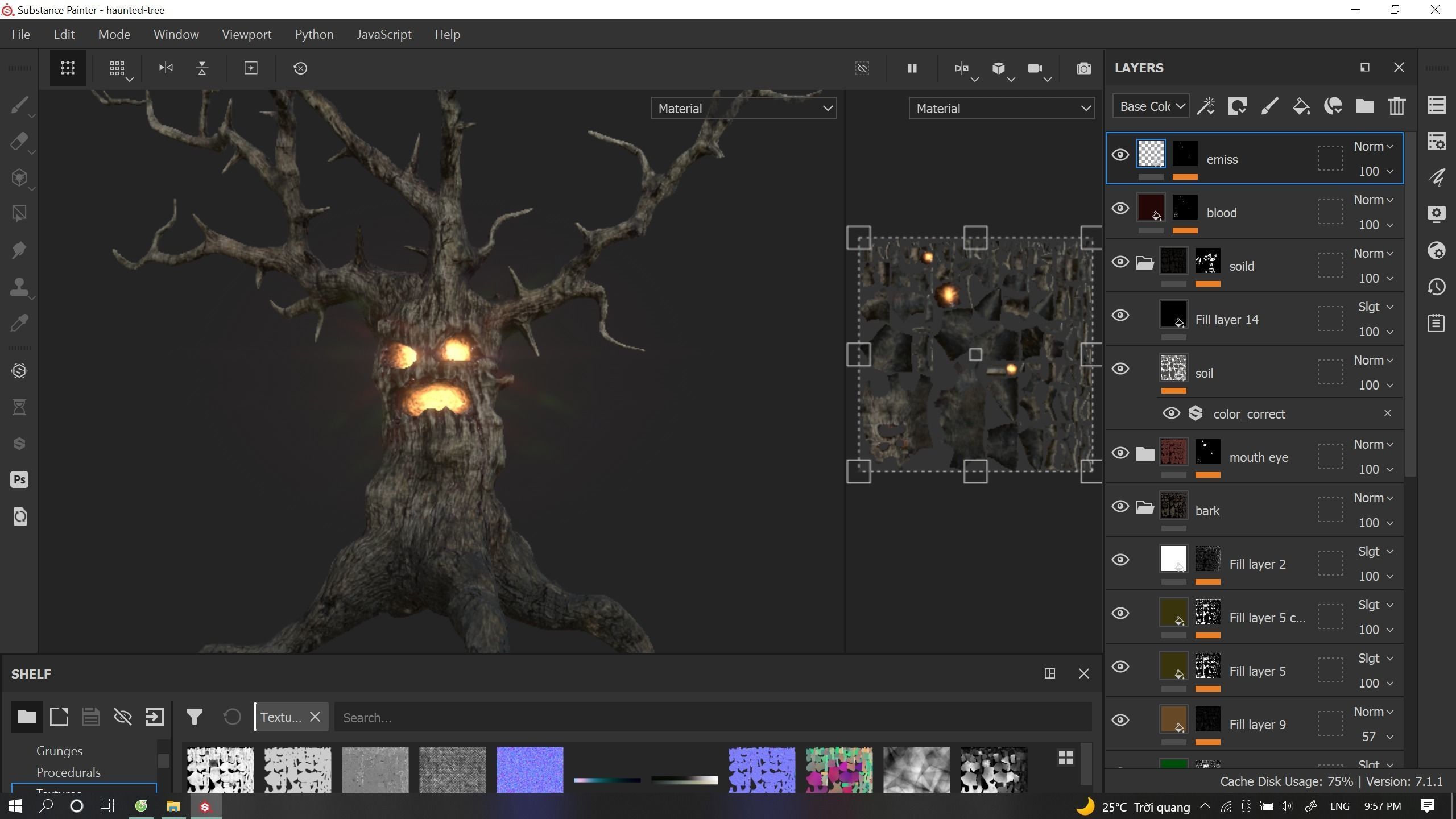Open the Base Color channel dropdown
The height and width of the screenshot is (819, 1456).
1151,106
